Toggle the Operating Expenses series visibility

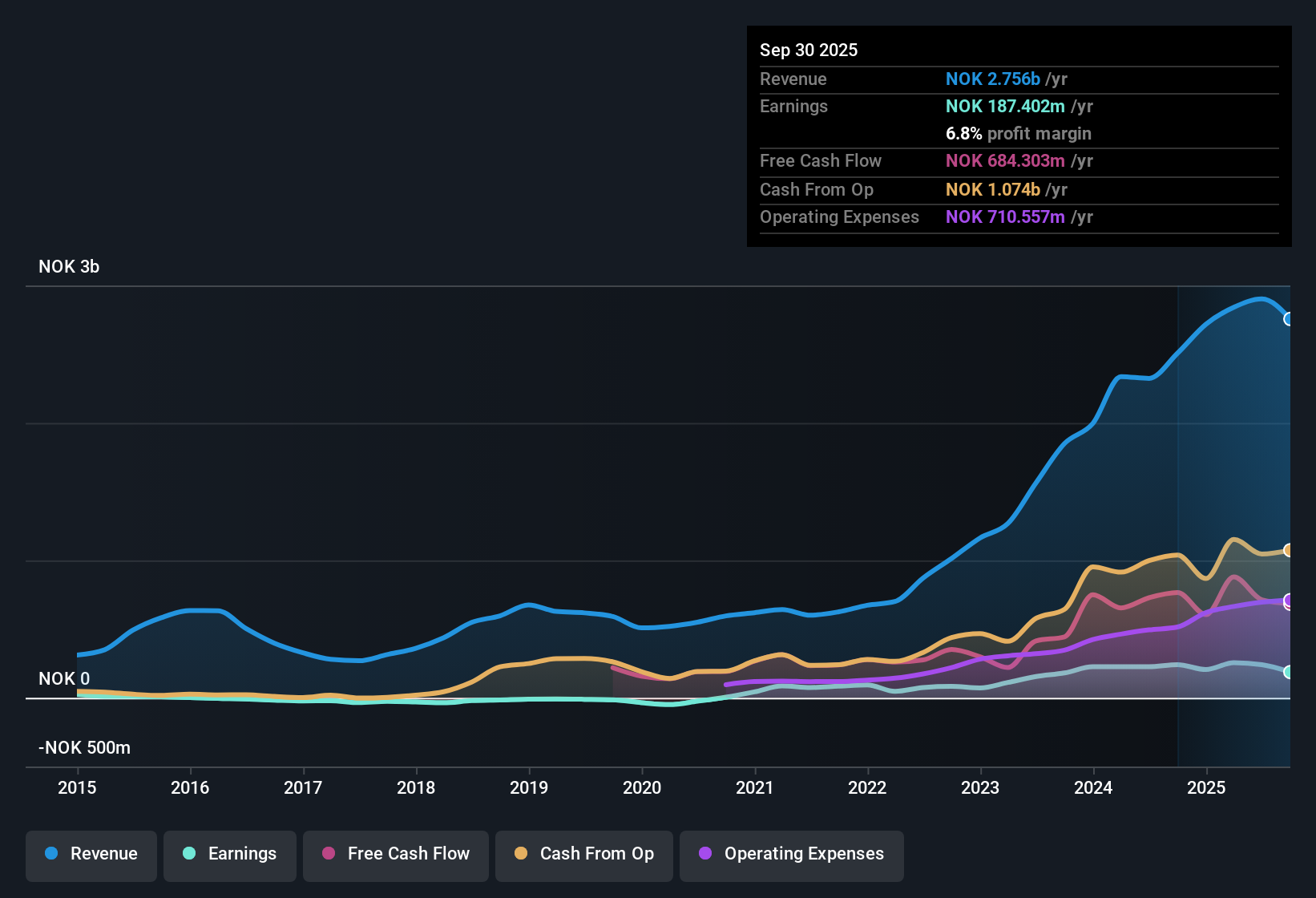[x=791, y=854]
